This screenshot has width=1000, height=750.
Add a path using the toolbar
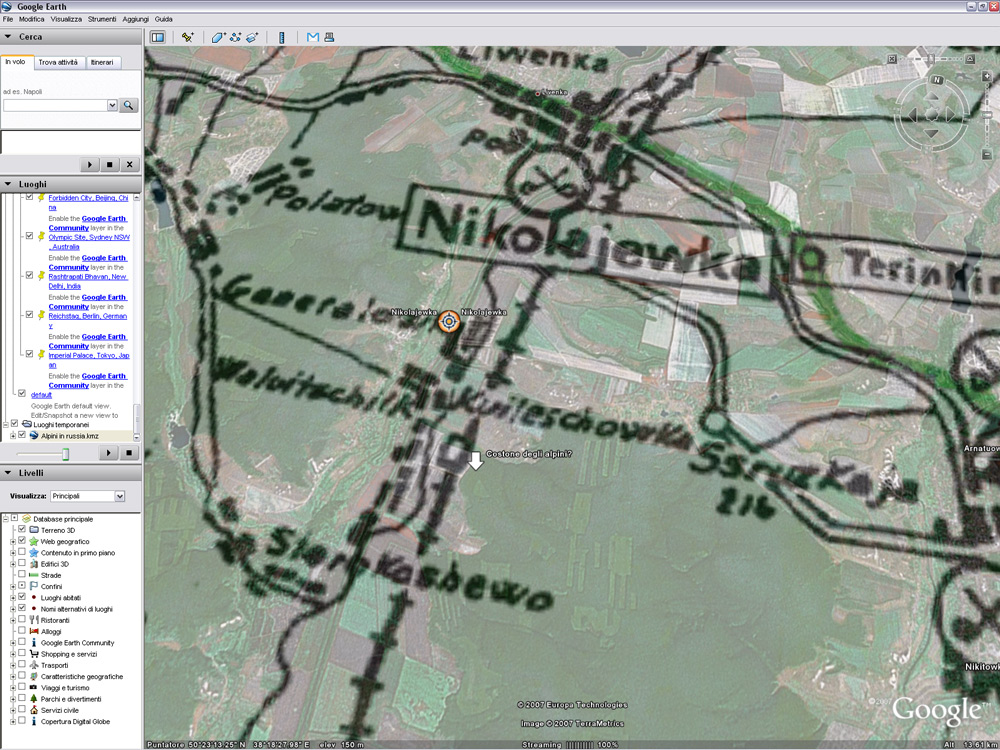tap(235, 38)
